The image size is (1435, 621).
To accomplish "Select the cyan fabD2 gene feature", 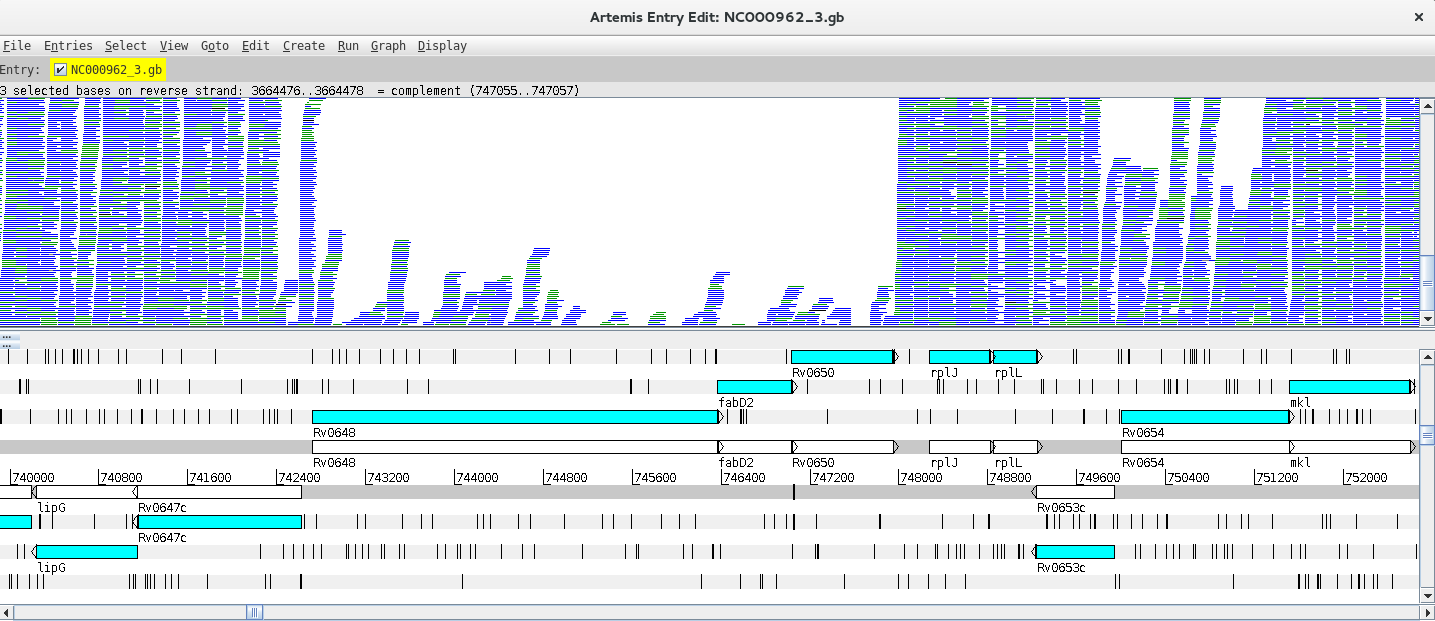I will [x=754, y=387].
